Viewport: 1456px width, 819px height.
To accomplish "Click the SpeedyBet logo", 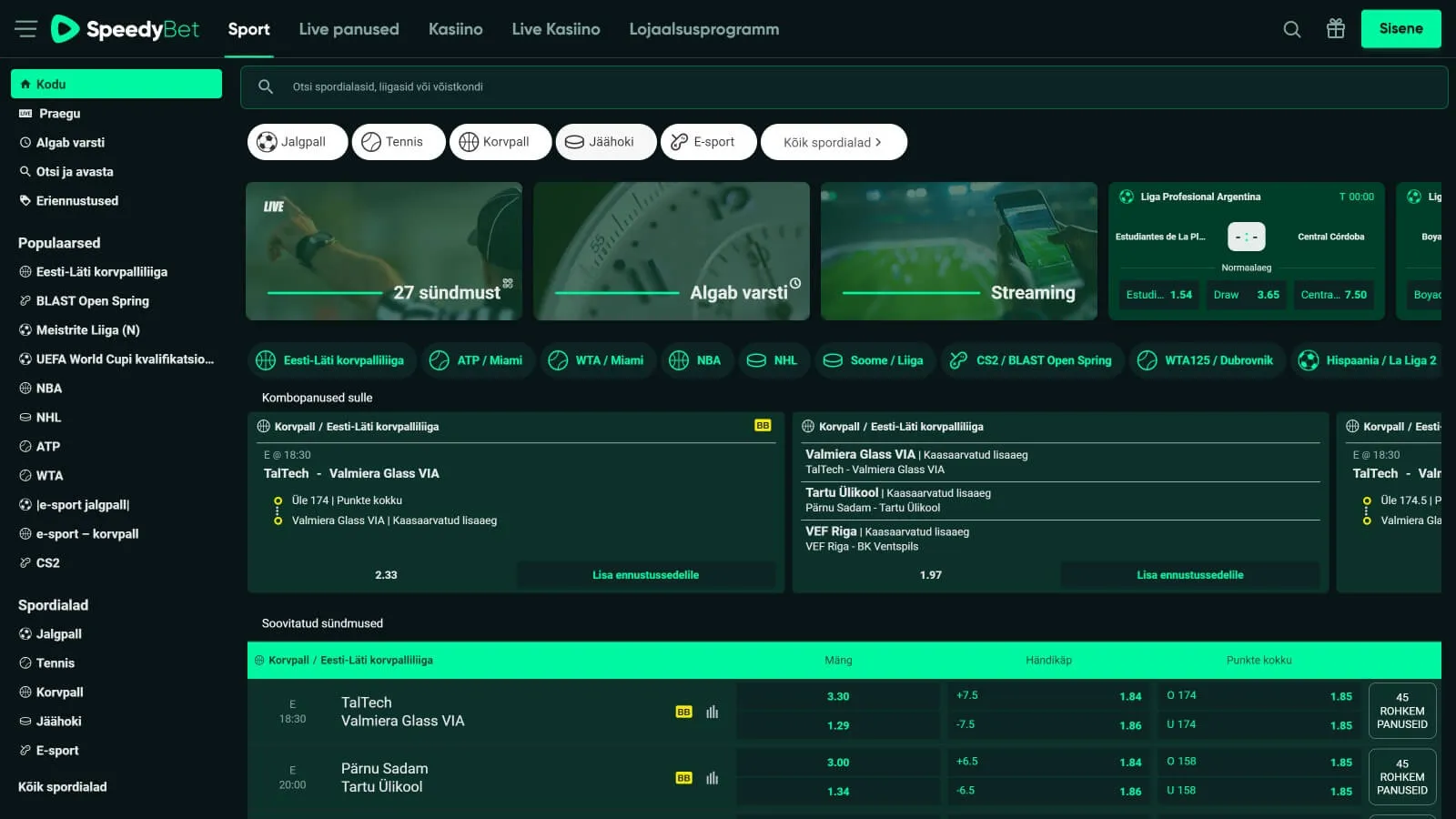I will click(126, 29).
